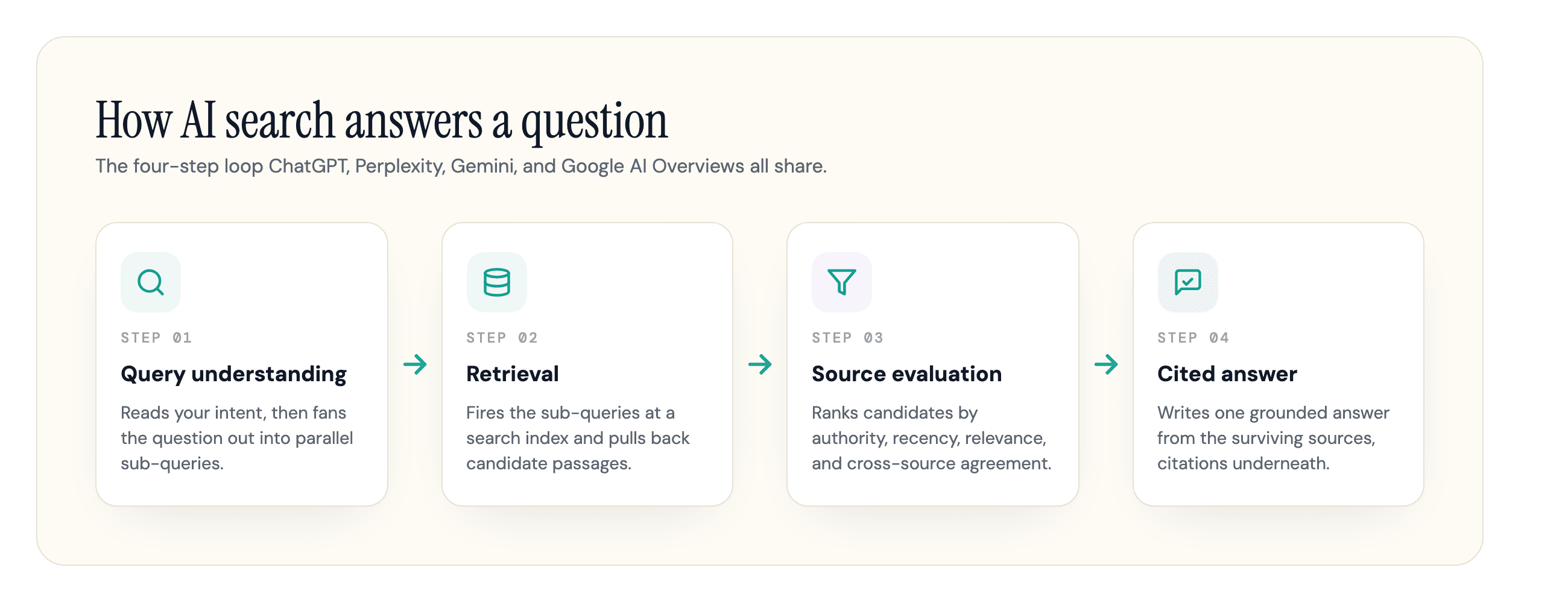Click the STEP 04 label

[x=1193, y=338]
